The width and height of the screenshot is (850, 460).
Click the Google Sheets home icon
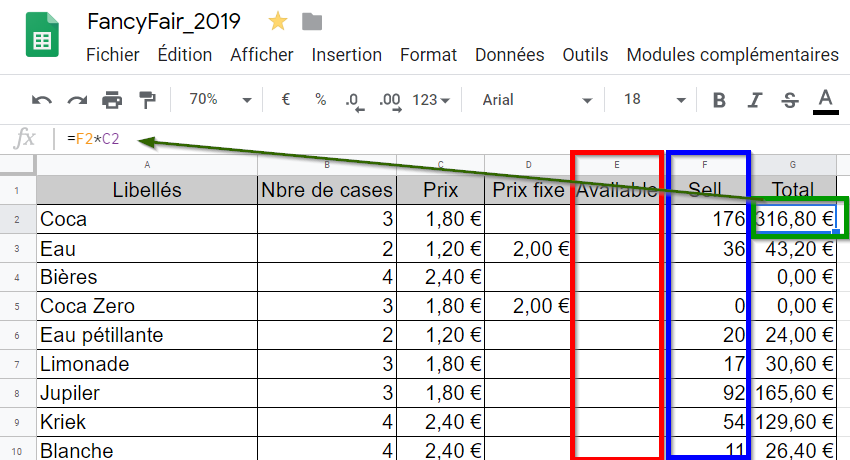(42, 40)
